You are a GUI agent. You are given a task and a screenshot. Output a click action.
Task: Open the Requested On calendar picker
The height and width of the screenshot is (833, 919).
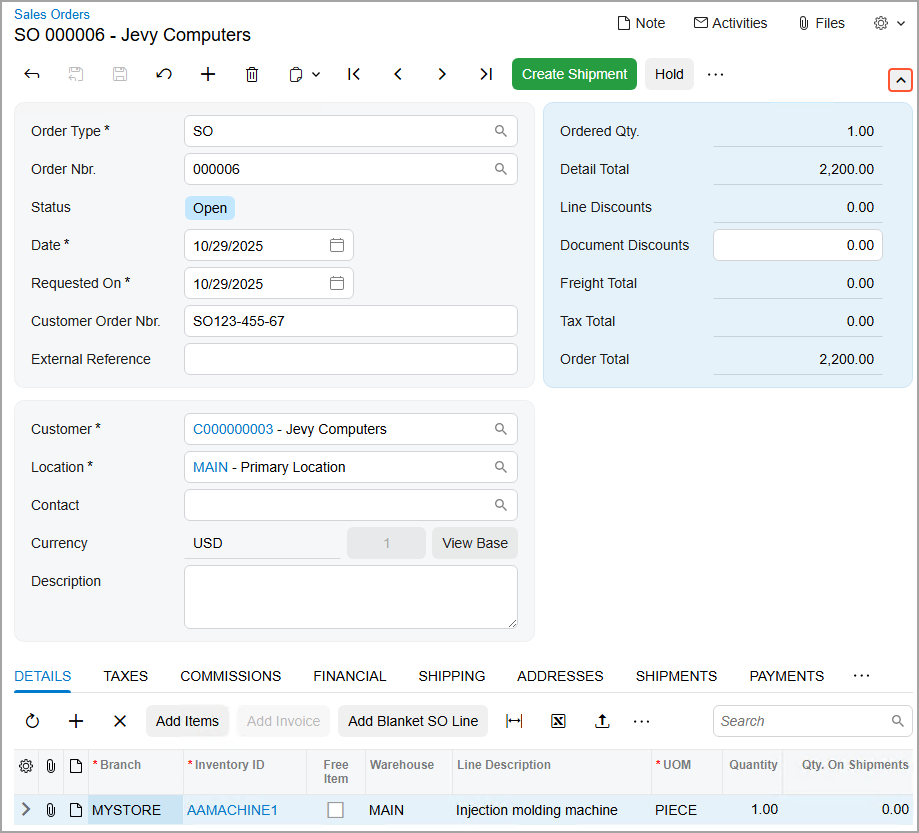[x=337, y=283]
